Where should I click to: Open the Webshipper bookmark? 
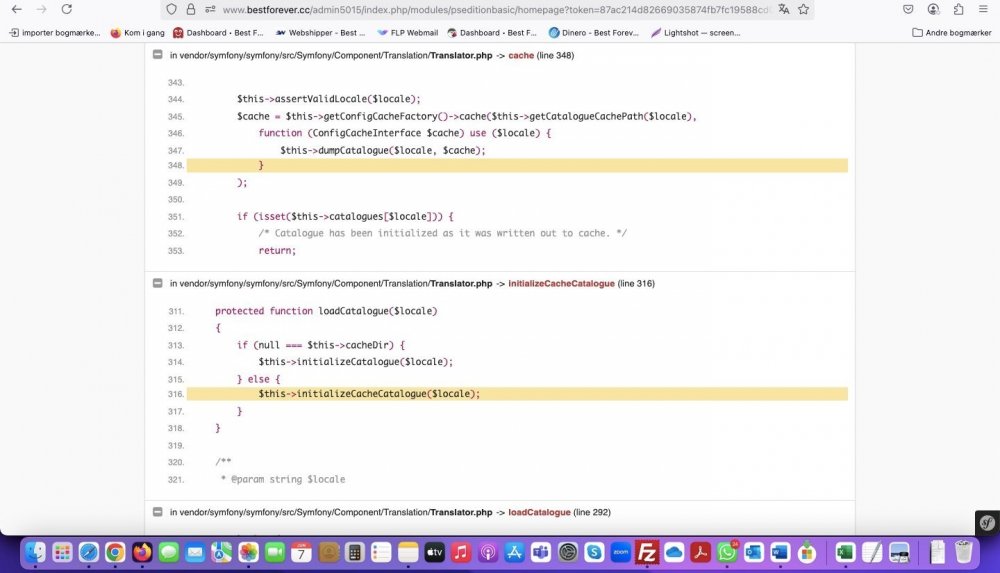point(320,33)
